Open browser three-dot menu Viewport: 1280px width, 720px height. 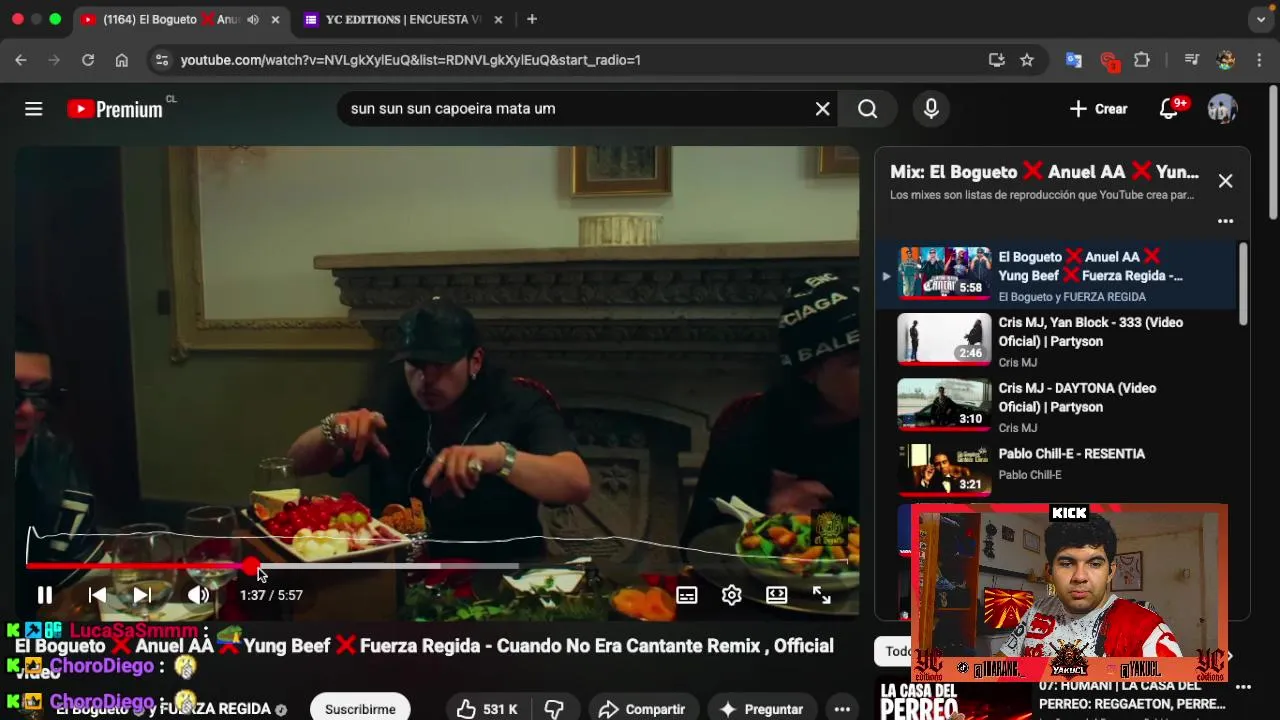1261,60
